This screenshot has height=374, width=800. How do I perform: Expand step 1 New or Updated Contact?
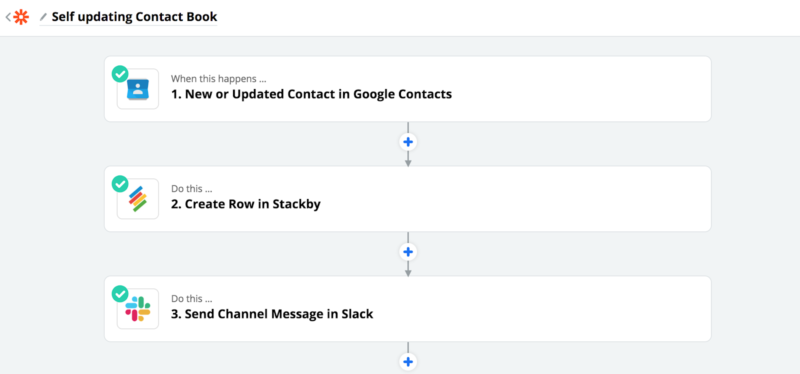(x=408, y=89)
